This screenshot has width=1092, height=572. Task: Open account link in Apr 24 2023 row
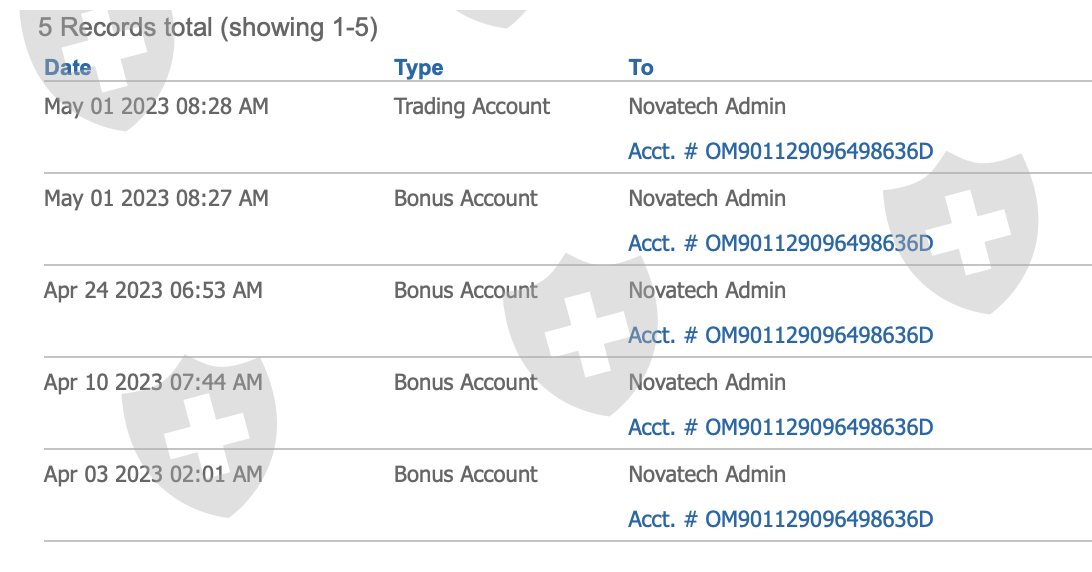coord(780,336)
